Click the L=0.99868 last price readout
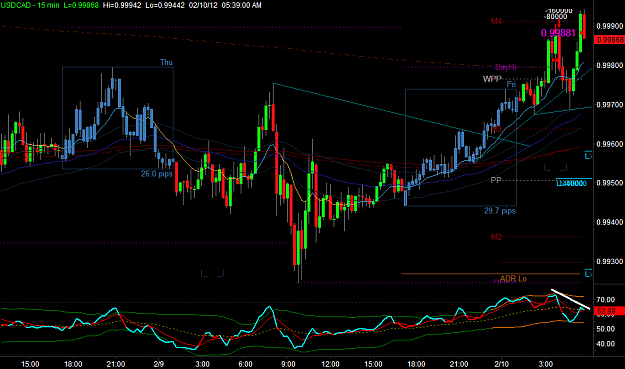625x369 pixels. point(81,5)
